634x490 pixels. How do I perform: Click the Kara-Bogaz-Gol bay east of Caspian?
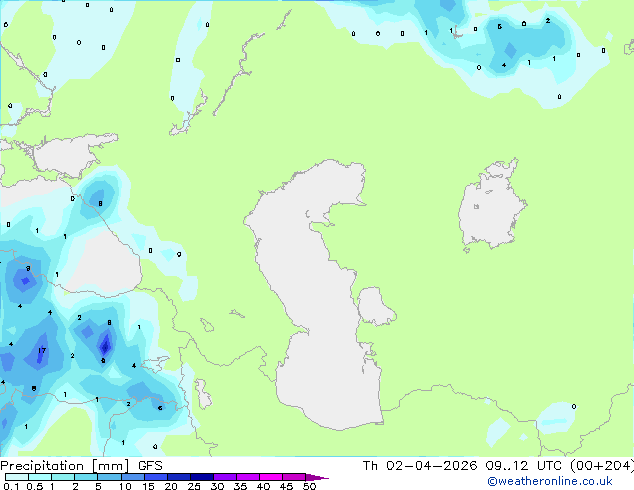[375, 306]
